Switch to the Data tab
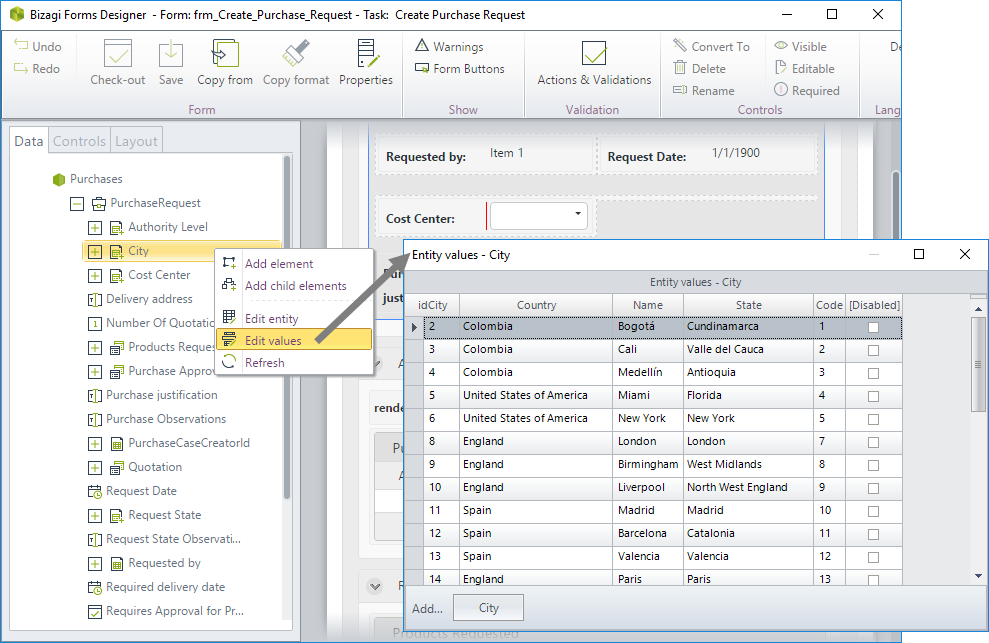Screen dimensions: 989x643 point(29,141)
